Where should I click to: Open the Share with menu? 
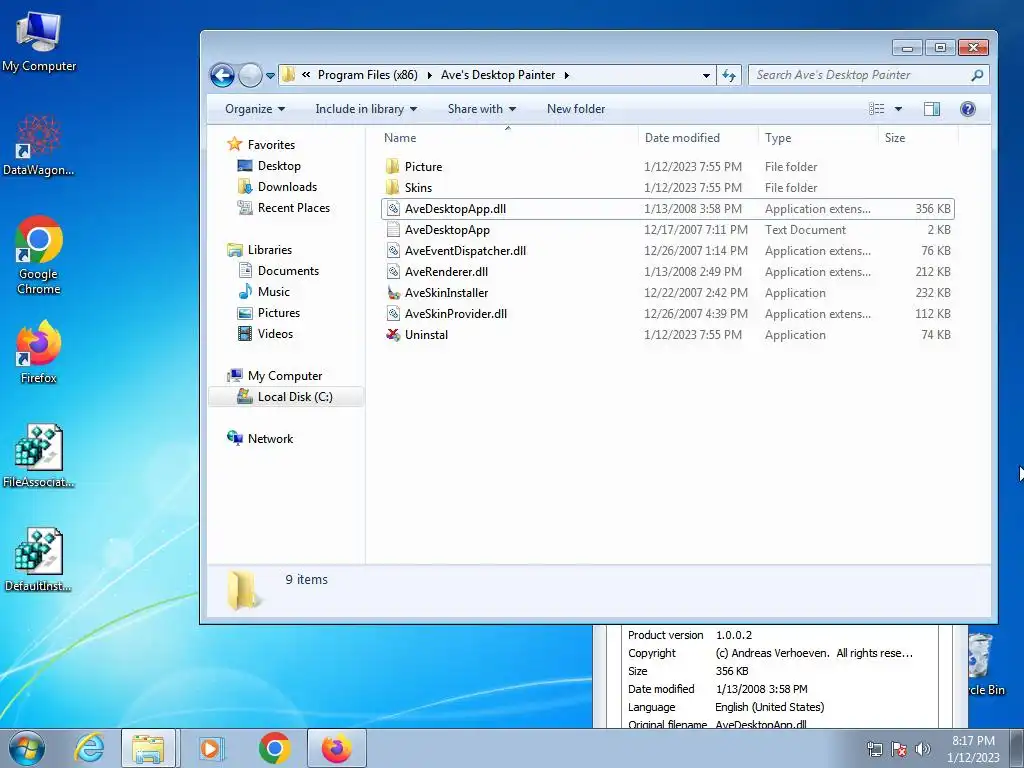[481, 109]
